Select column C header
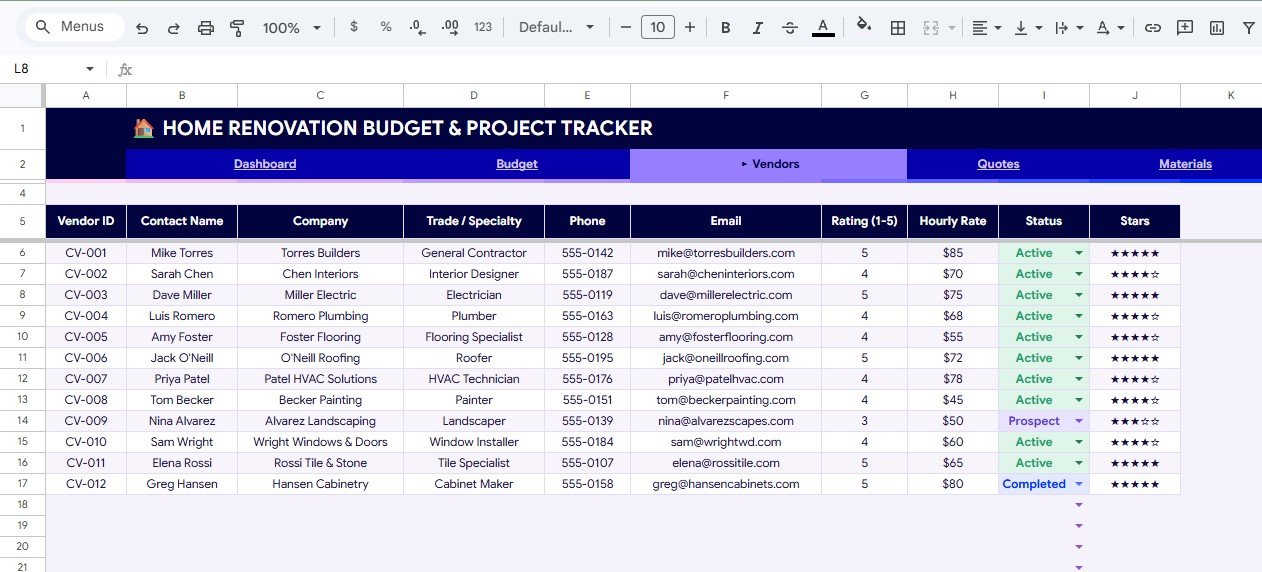The height and width of the screenshot is (572, 1262). pos(320,96)
